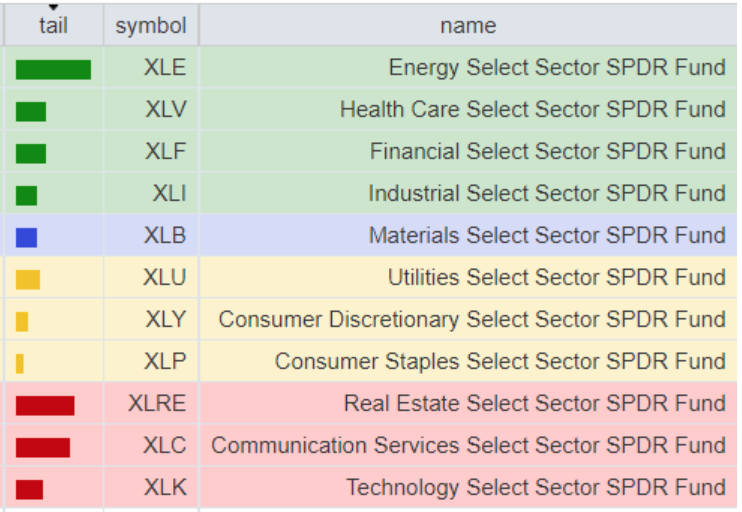Select the XLF symbol cell

tap(165, 152)
